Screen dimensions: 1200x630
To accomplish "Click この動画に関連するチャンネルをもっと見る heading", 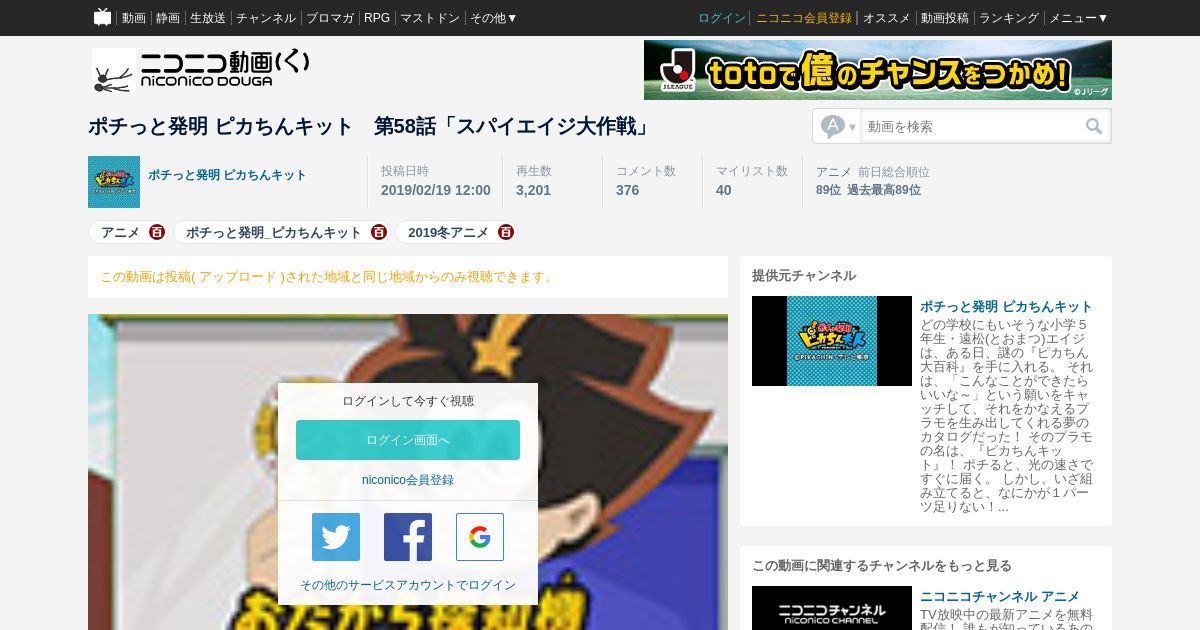I will [882, 565].
